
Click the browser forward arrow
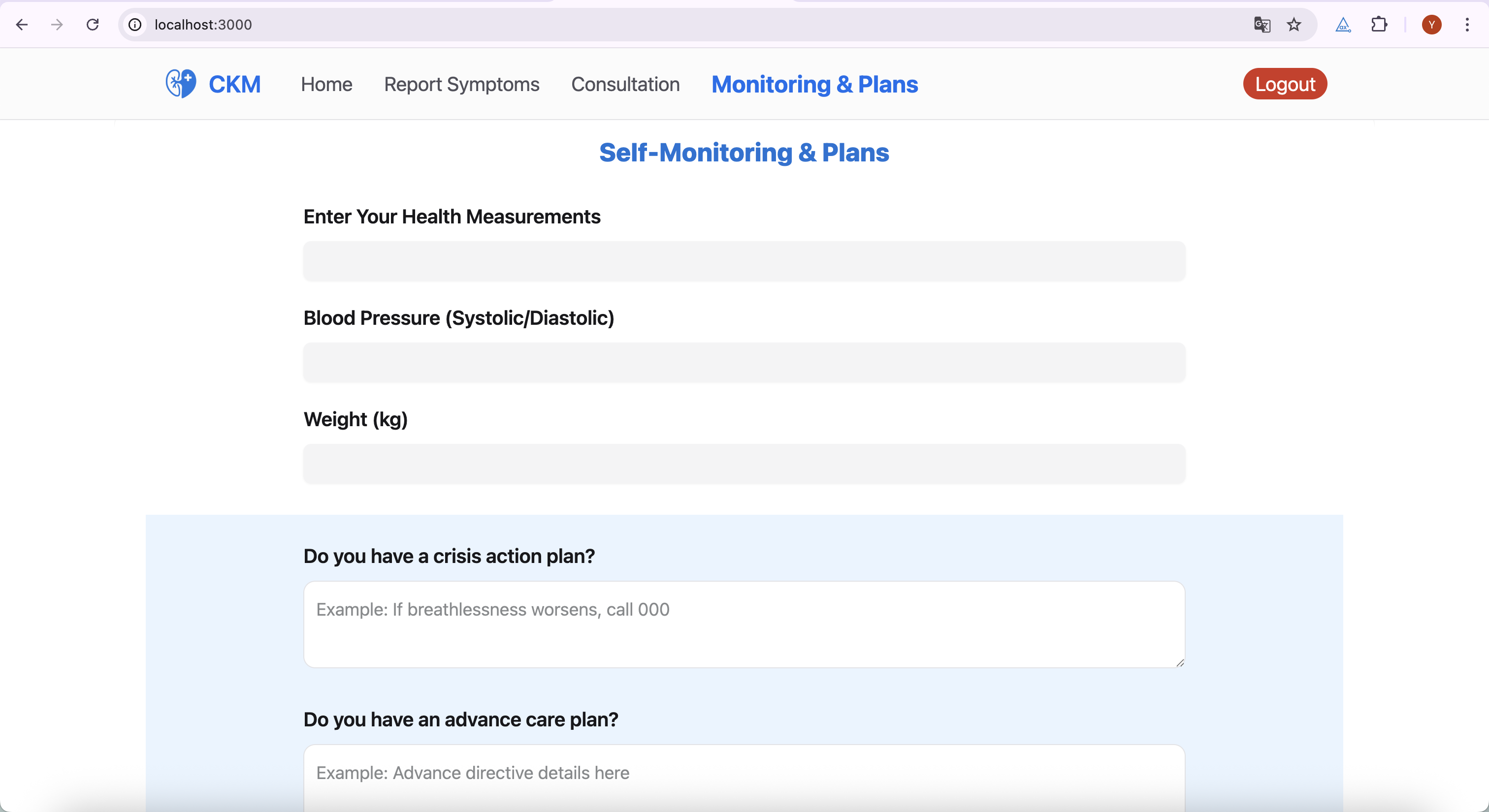coord(57,24)
